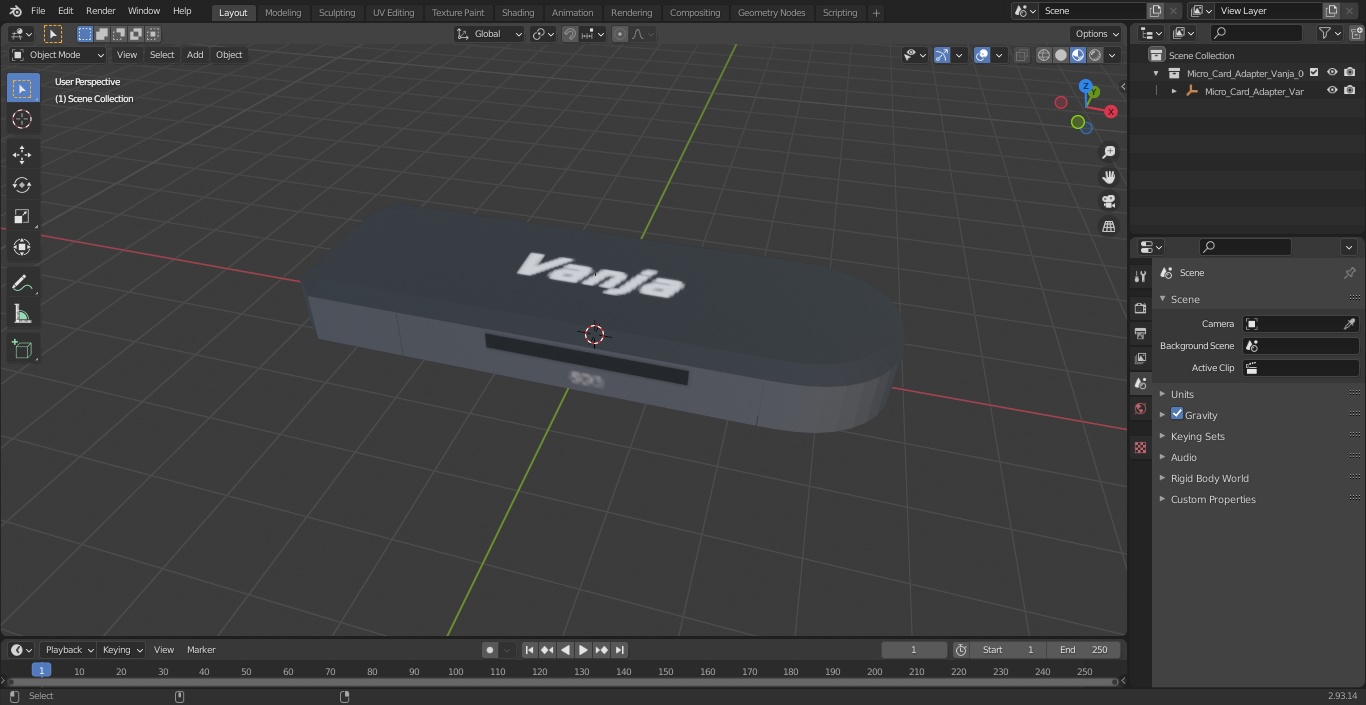Switch to Wireframe viewport shading
Screen dimensions: 1366x705
pos(1044,55)
